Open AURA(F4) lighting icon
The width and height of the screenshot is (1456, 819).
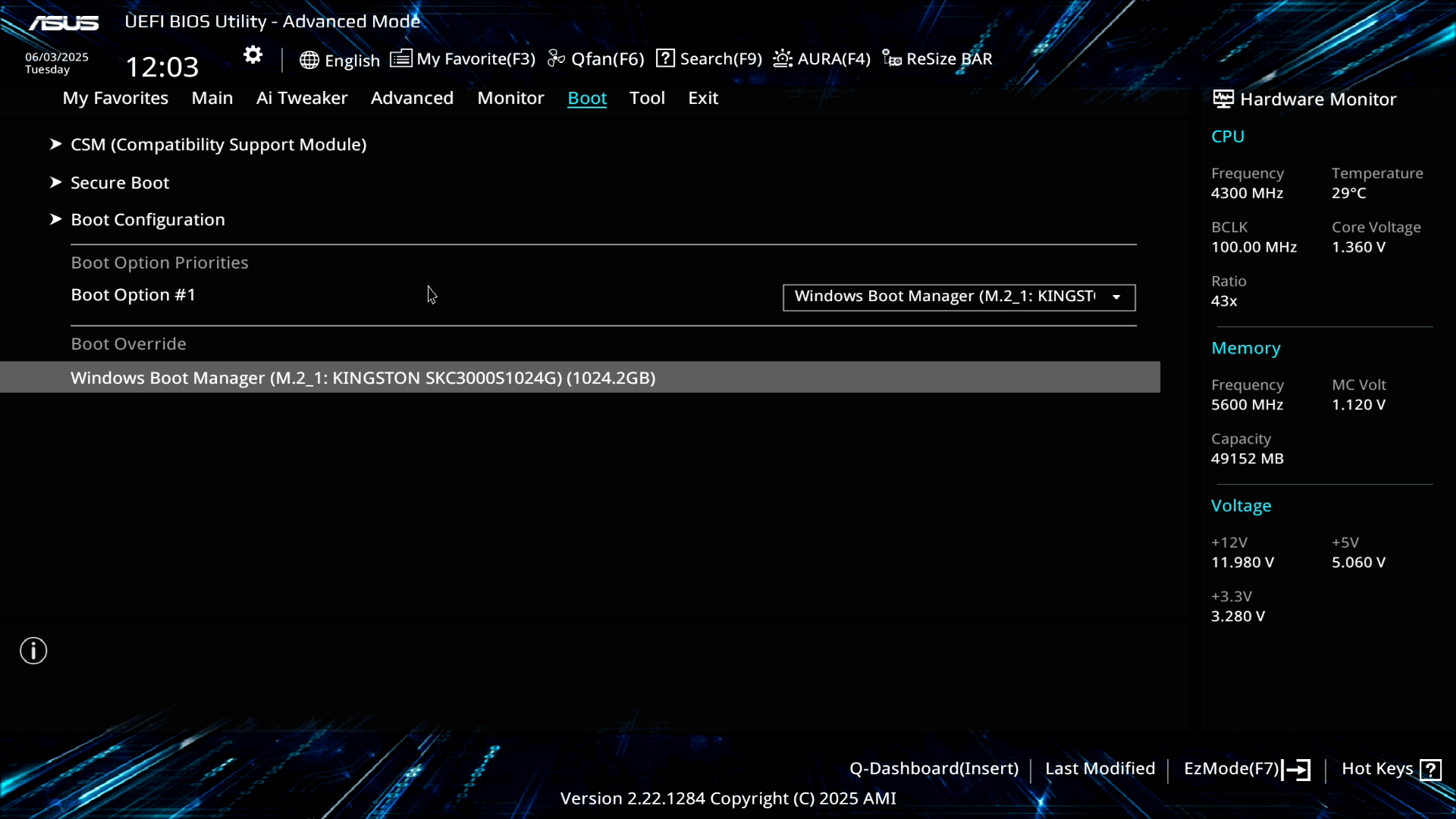pos(783,58)
